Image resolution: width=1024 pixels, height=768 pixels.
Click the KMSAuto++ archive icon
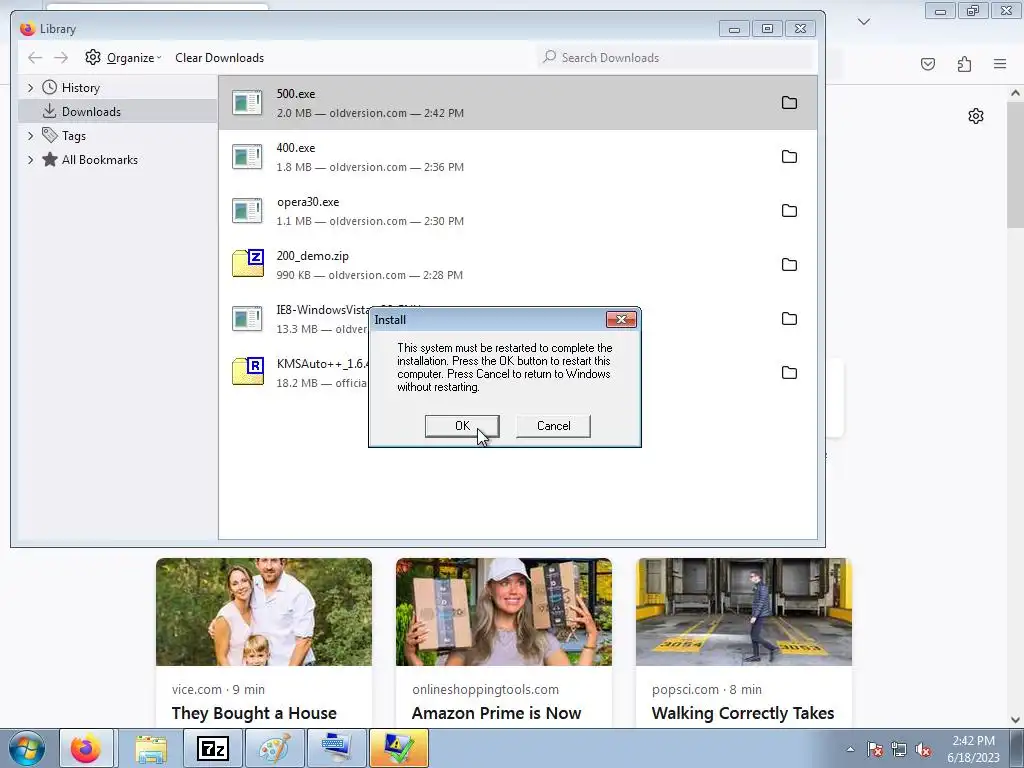[248, 372]
